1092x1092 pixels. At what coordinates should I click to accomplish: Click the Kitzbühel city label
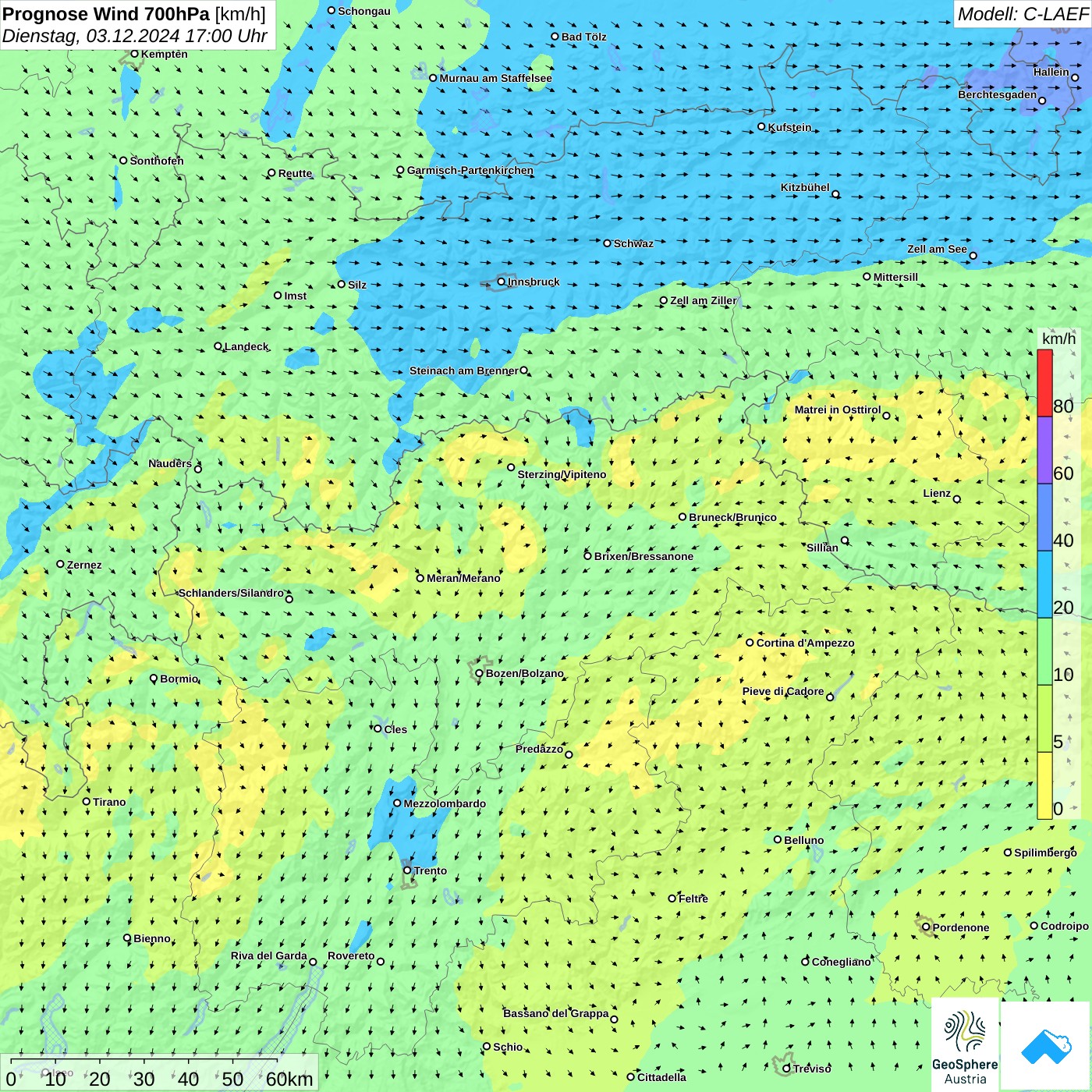click(x=805, y=187)
